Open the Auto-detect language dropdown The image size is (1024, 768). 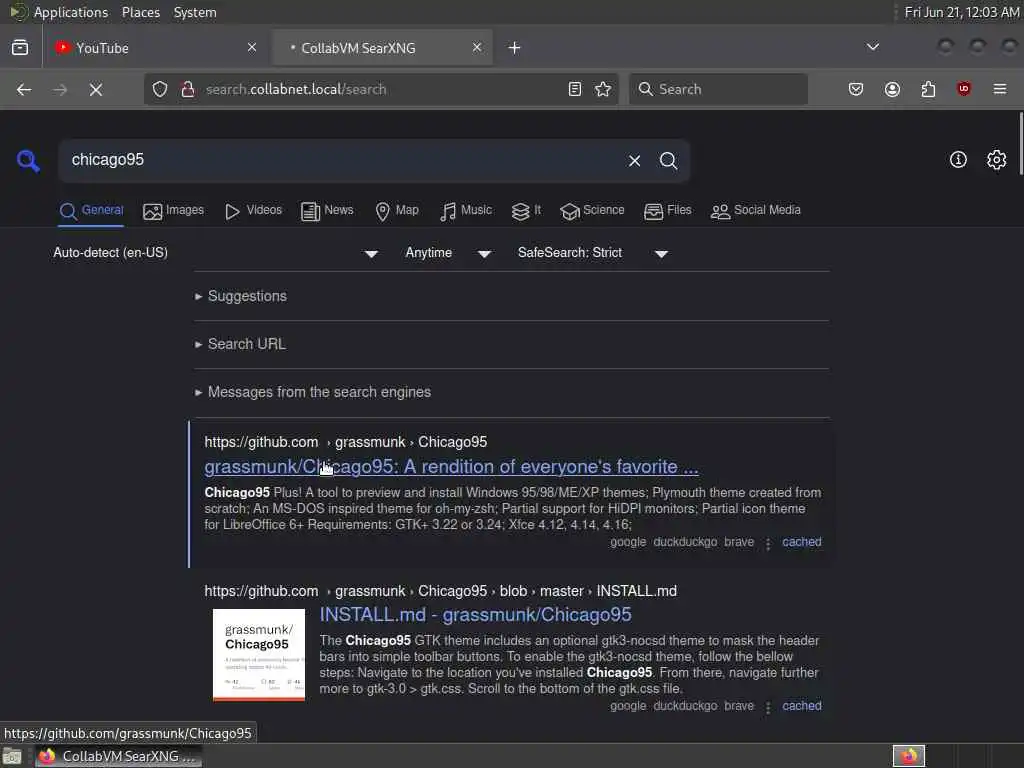point(216,253)
